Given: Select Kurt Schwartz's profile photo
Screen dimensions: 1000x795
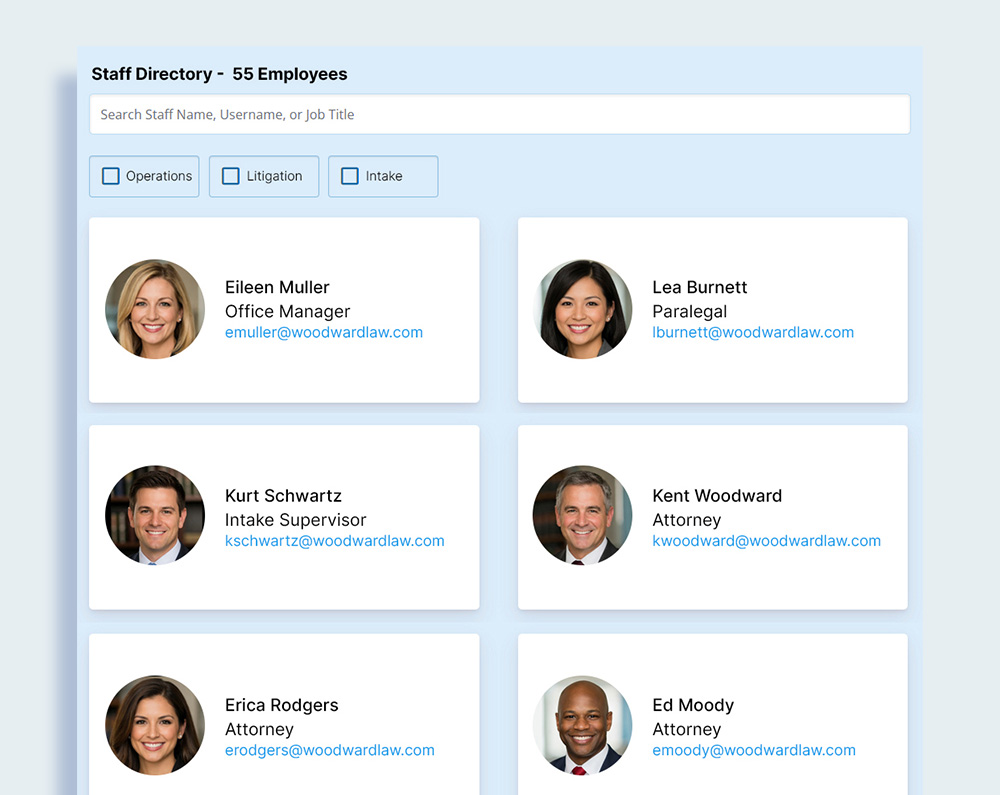Looking at the screenshot, I should coord(155,515).
